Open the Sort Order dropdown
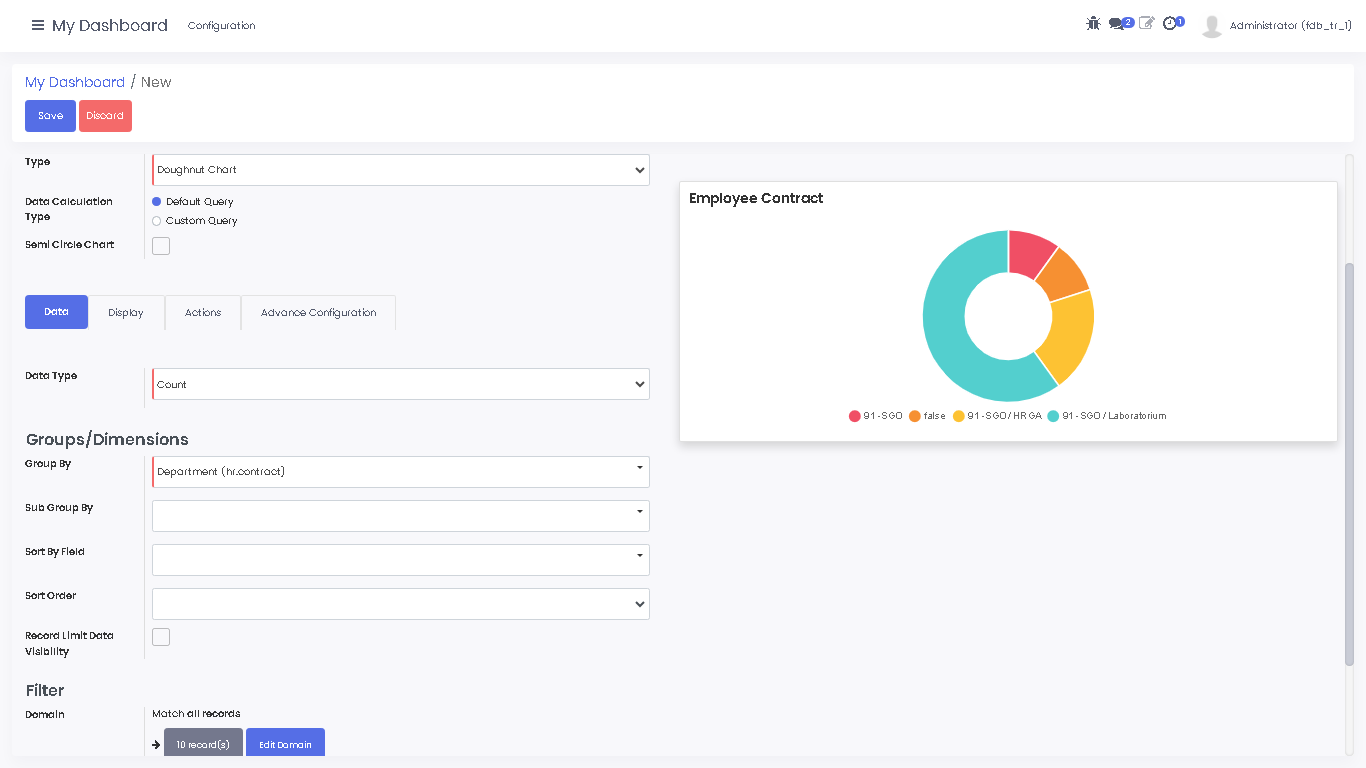The width and height of the screenshot is (1366, 768). pos(400,604)
